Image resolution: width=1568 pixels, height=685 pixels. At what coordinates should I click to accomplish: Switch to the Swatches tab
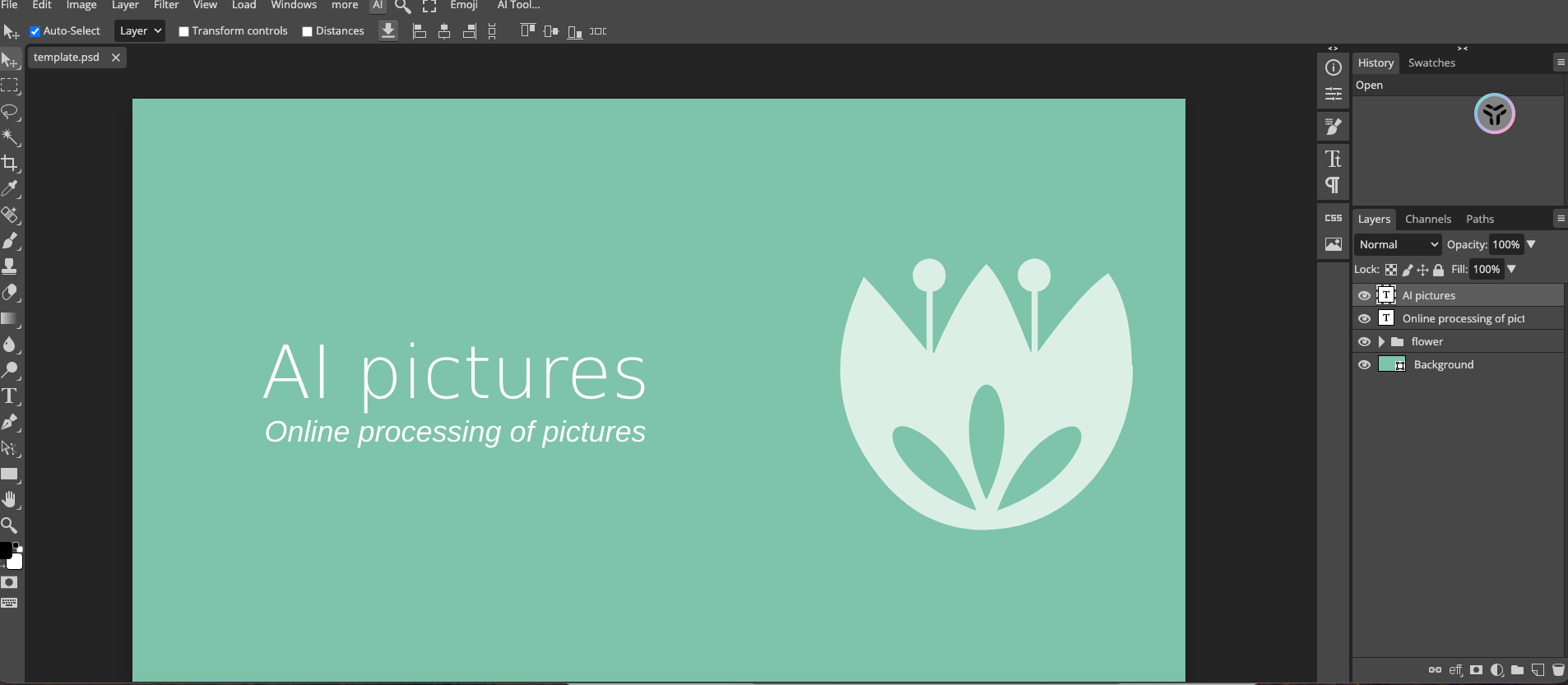click(x=1431, y=62)
